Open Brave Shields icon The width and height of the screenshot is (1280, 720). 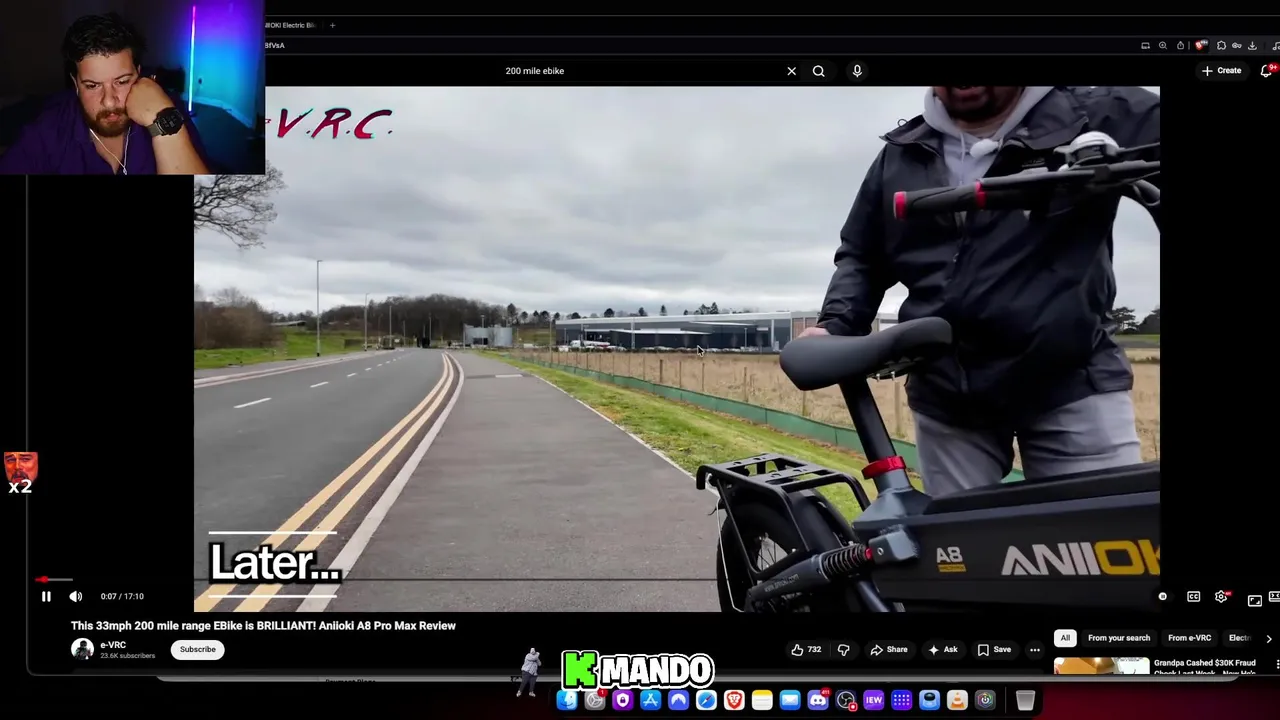[1201, 46]
